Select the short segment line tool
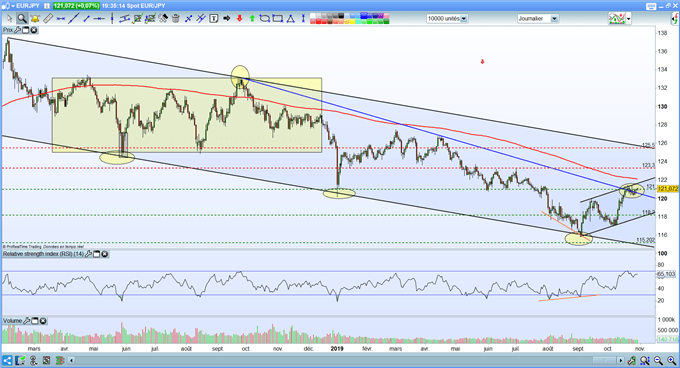Viewport: 680px width, 368px height. pyautogui.click(x=87, y=19)
